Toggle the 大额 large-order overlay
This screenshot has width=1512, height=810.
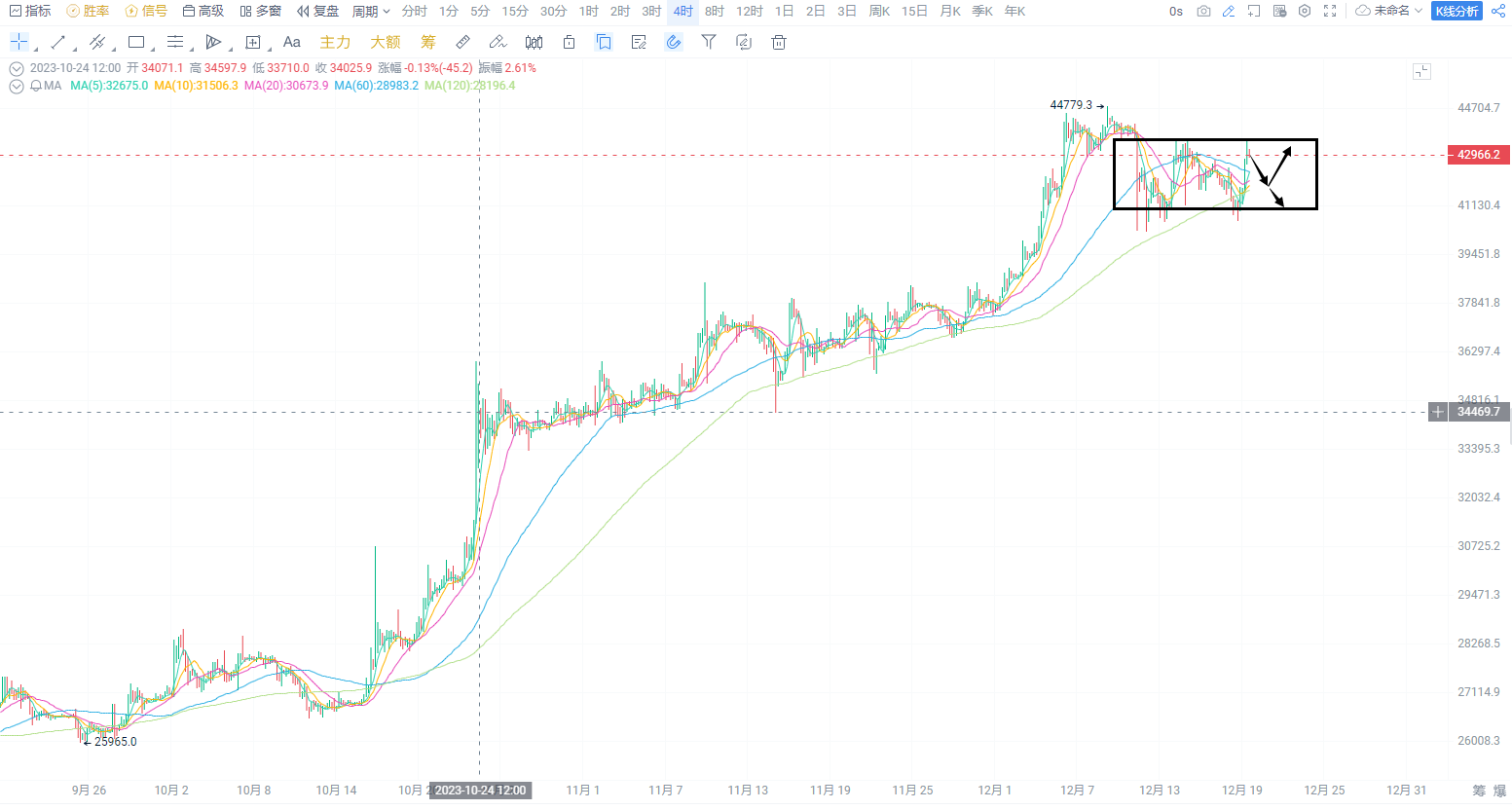click(386, 42)
